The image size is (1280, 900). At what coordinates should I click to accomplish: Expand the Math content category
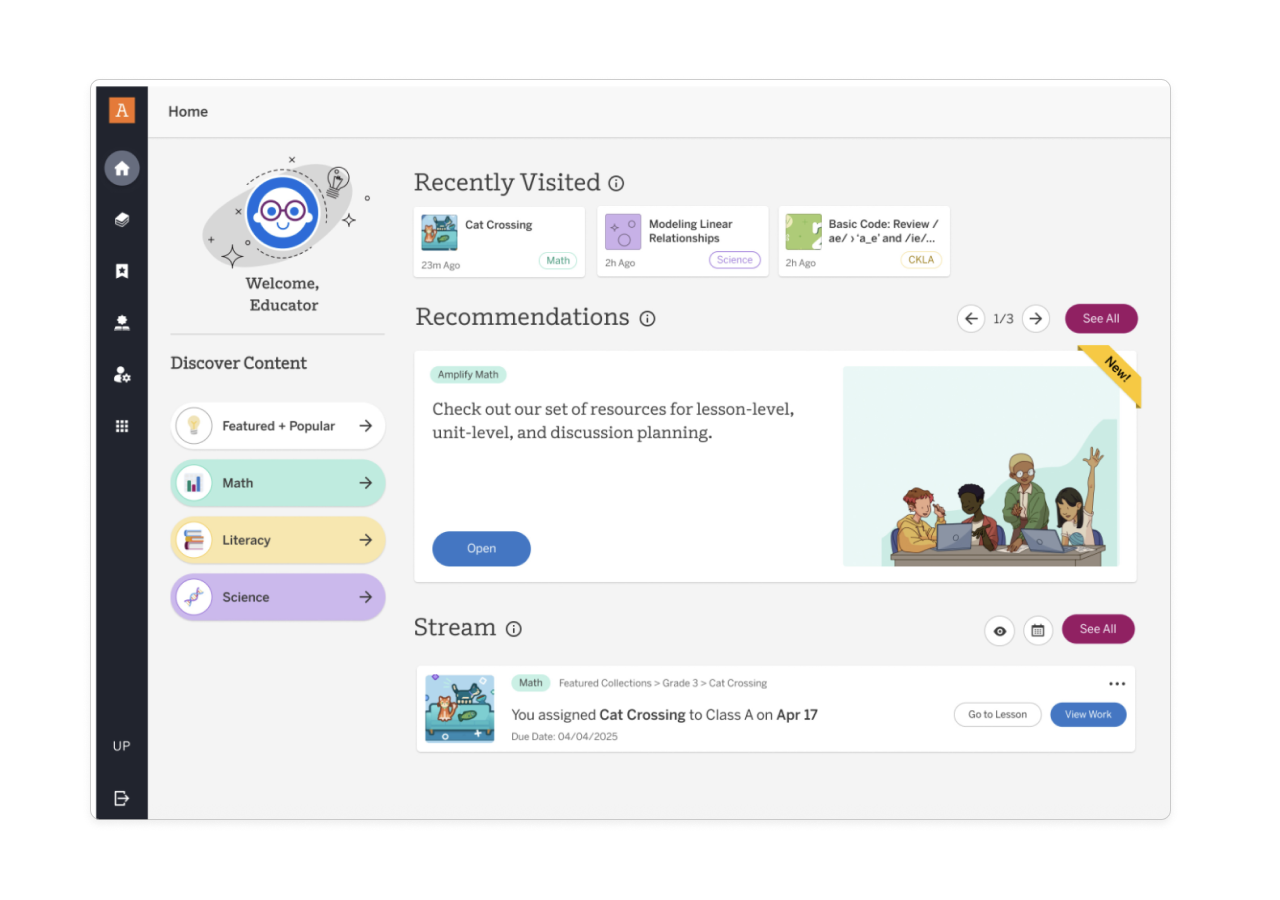pyautogui.click(x=278, y=483)
